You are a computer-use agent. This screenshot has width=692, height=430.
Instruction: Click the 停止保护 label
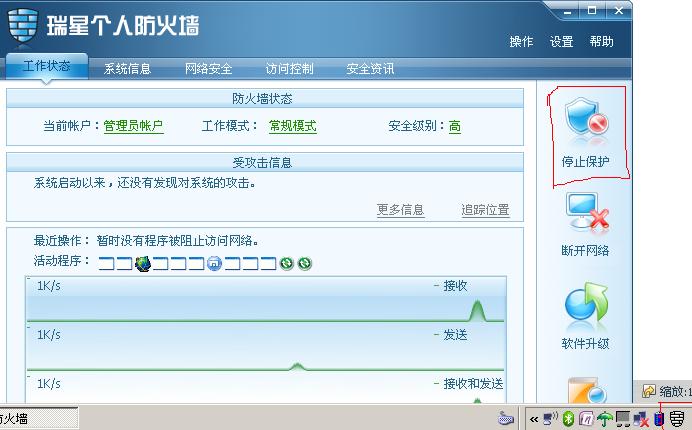(x=586, y=162)
